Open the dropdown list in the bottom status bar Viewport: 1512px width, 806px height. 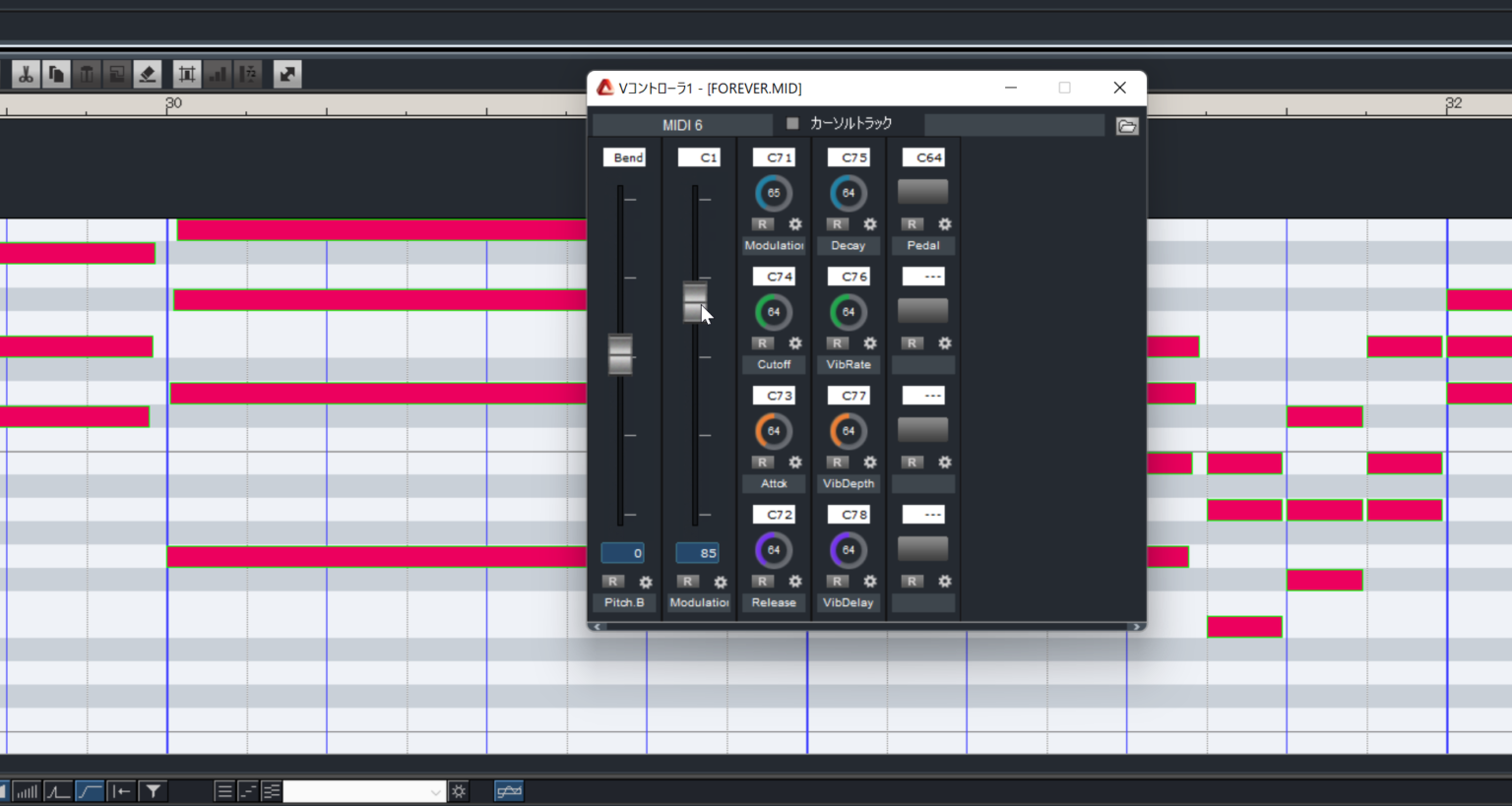(x=436, y=790)
